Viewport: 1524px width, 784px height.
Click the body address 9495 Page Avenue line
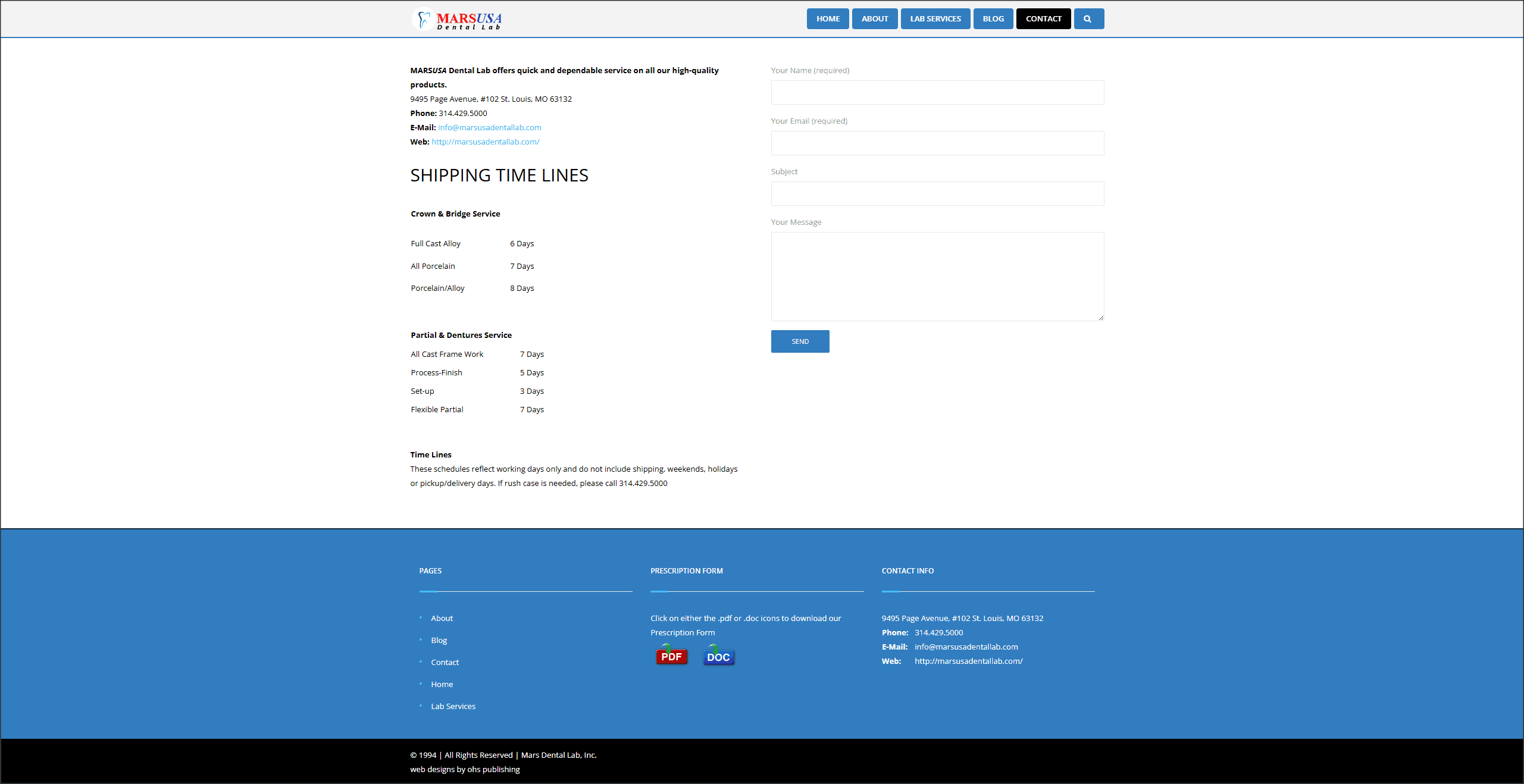[491, 99]
